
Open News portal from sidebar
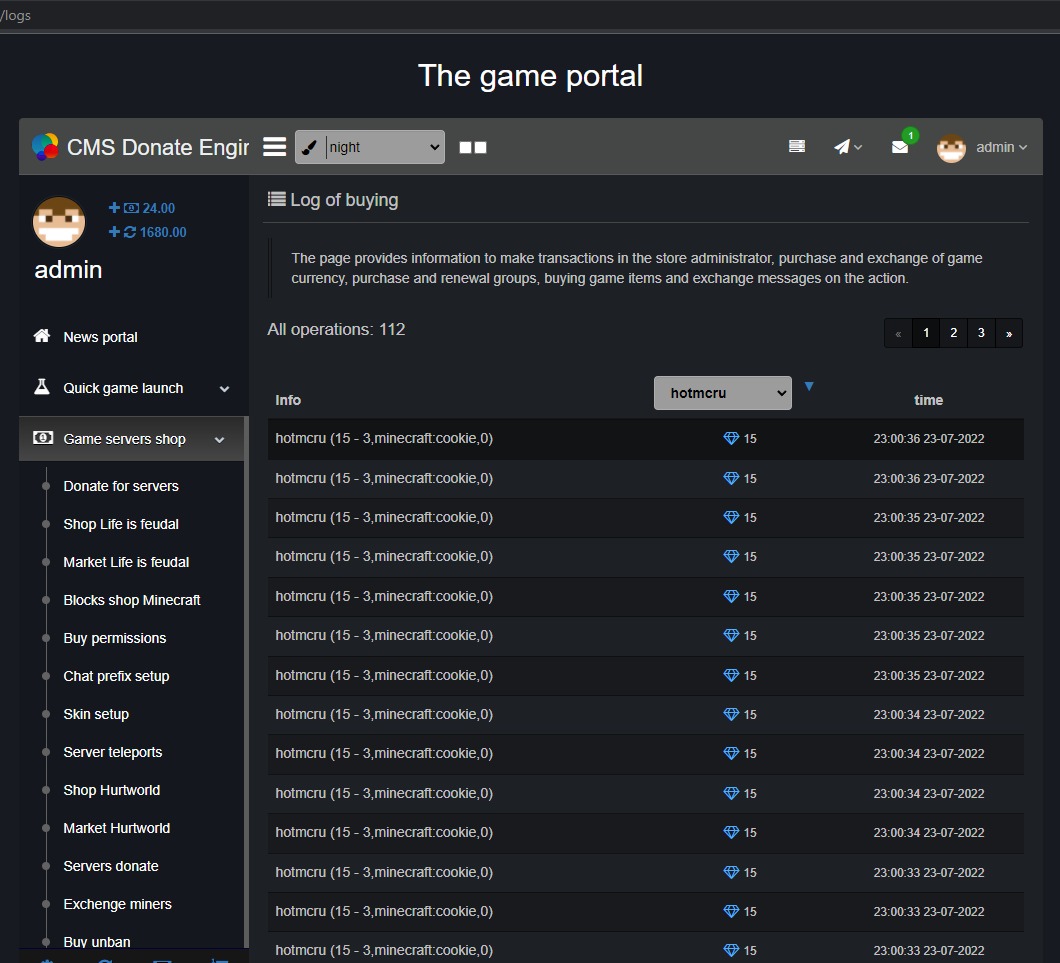click(100, 337)
